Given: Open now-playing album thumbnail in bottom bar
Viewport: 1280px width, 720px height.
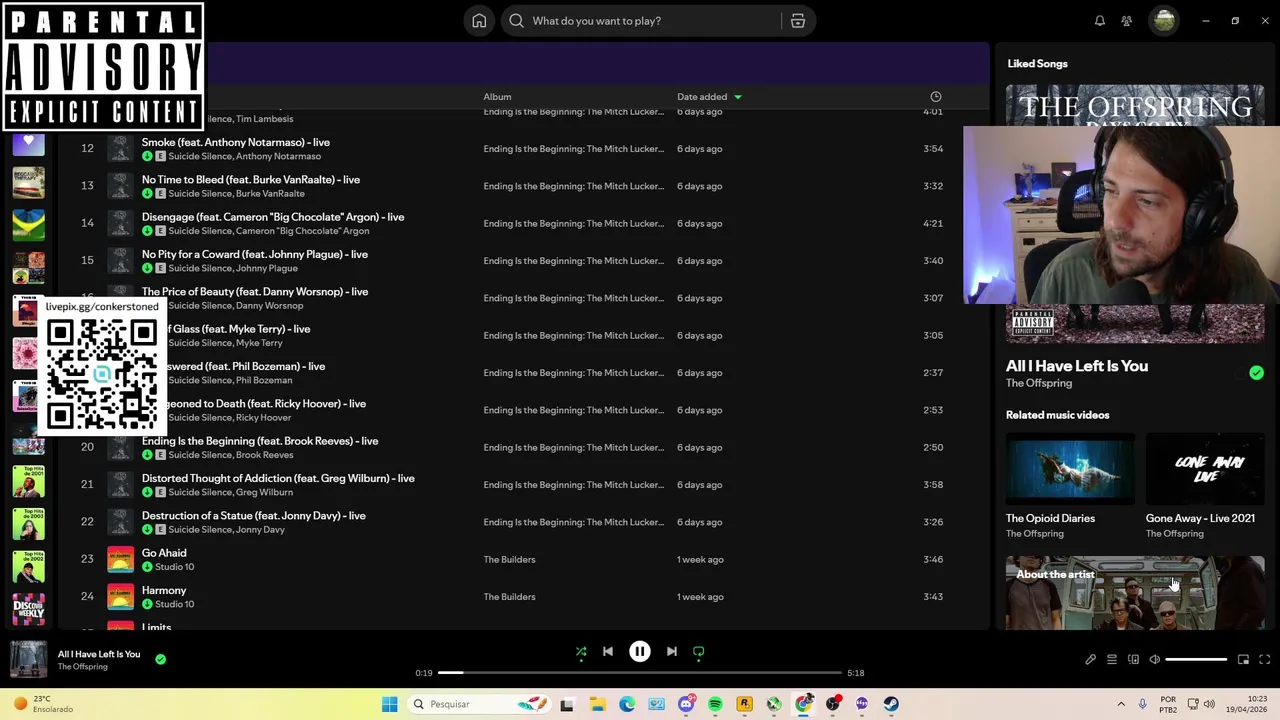Looking at the screenshot, I should 28,660.
